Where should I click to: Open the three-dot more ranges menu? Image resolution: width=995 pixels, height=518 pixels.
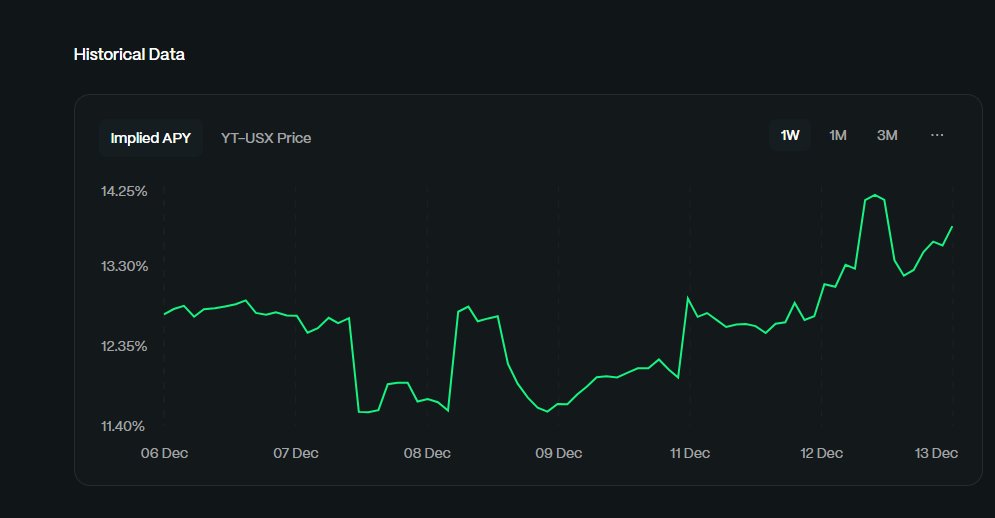937,135
